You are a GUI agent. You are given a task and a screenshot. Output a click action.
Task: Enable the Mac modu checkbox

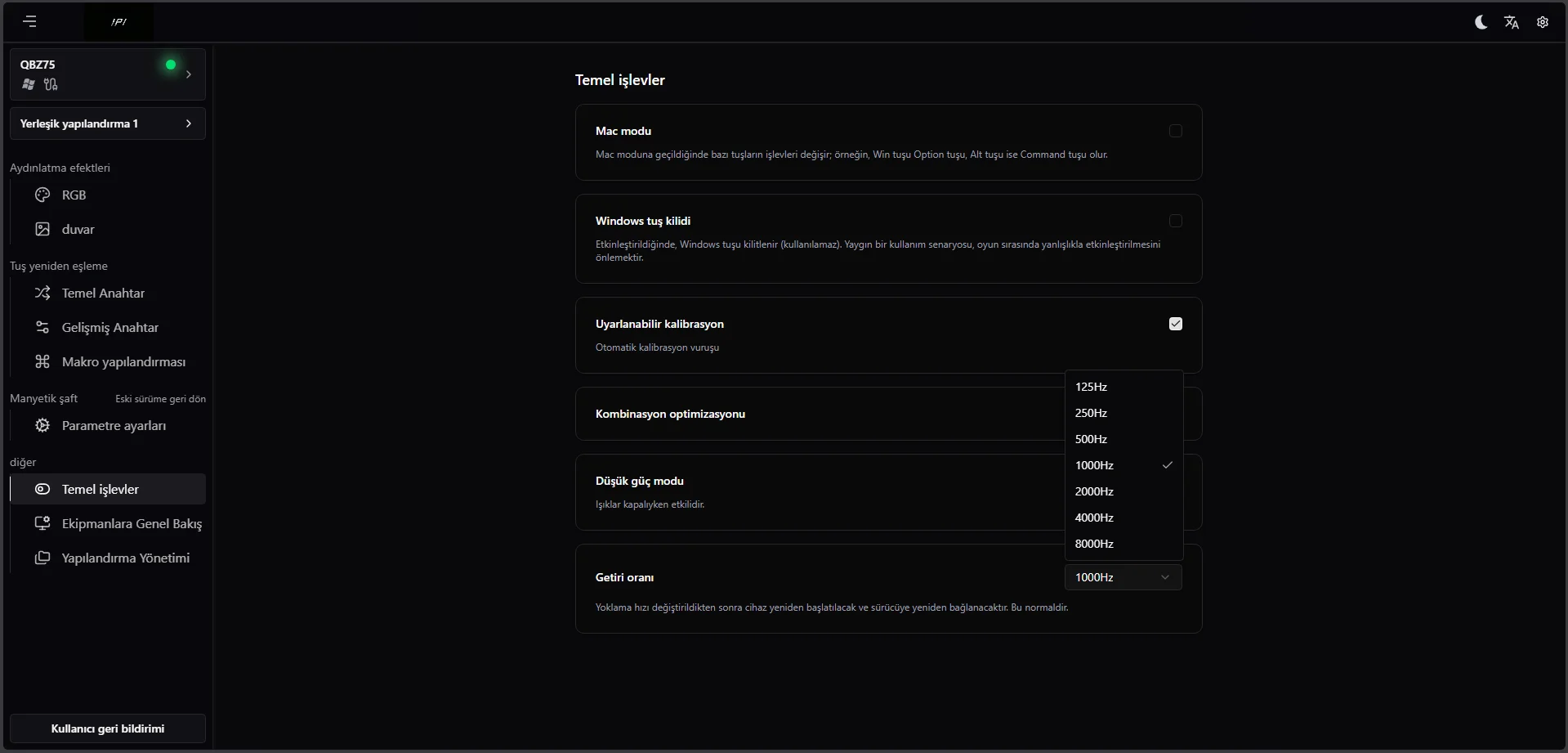(1176, 131)
